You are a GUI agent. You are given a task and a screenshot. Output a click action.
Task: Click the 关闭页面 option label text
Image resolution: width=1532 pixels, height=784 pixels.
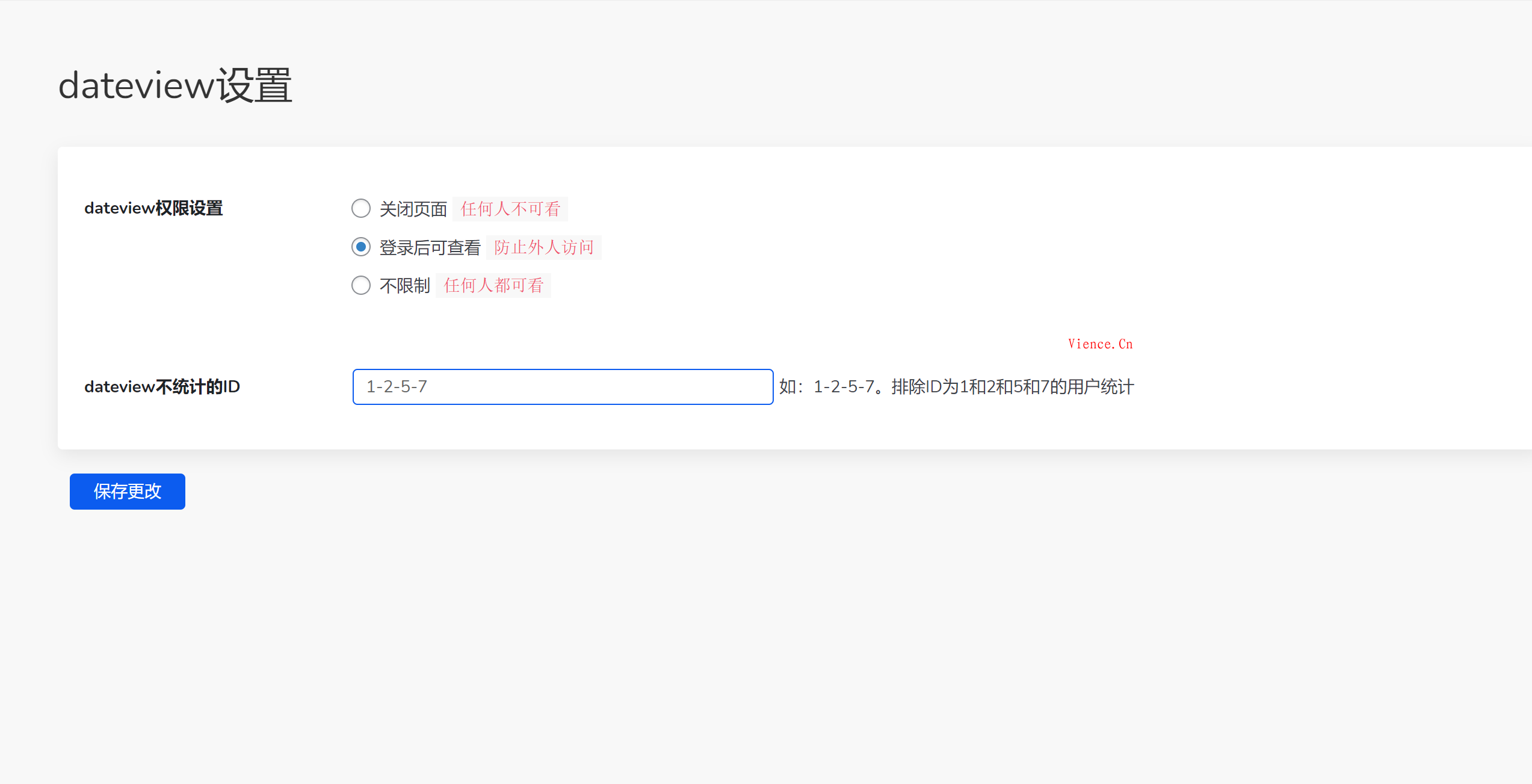(413, 209)
